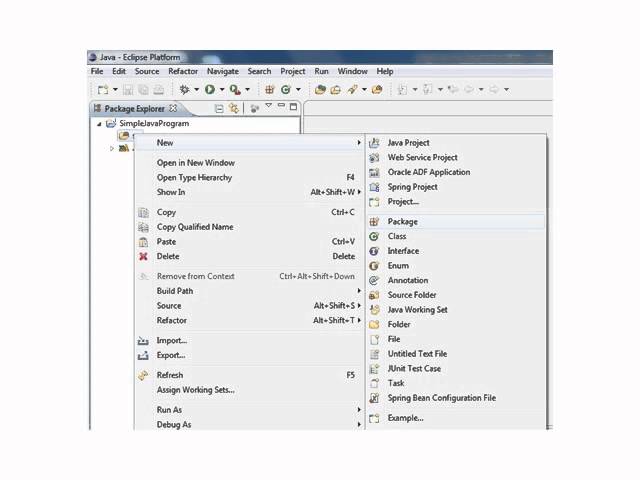
Task: Minimize the Package Explorer view
Action: (x=281, y=106)
